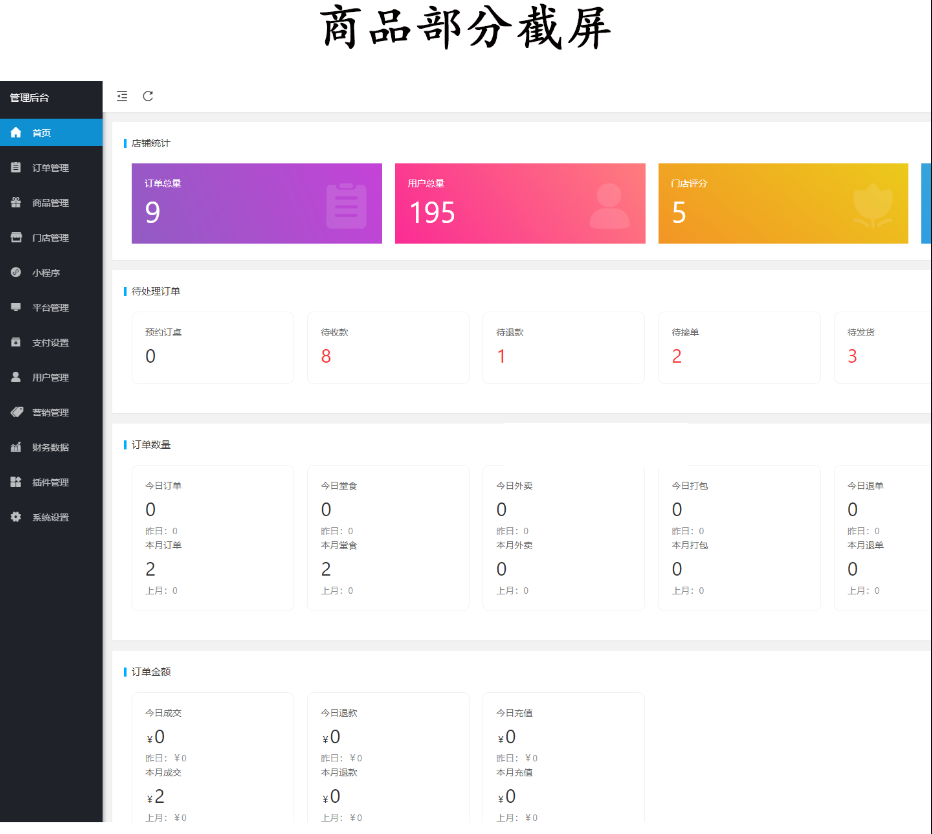Click the clipboard icon beside 订单管理
The width and height of the screenshot is (932, 834).
point(16,168)
